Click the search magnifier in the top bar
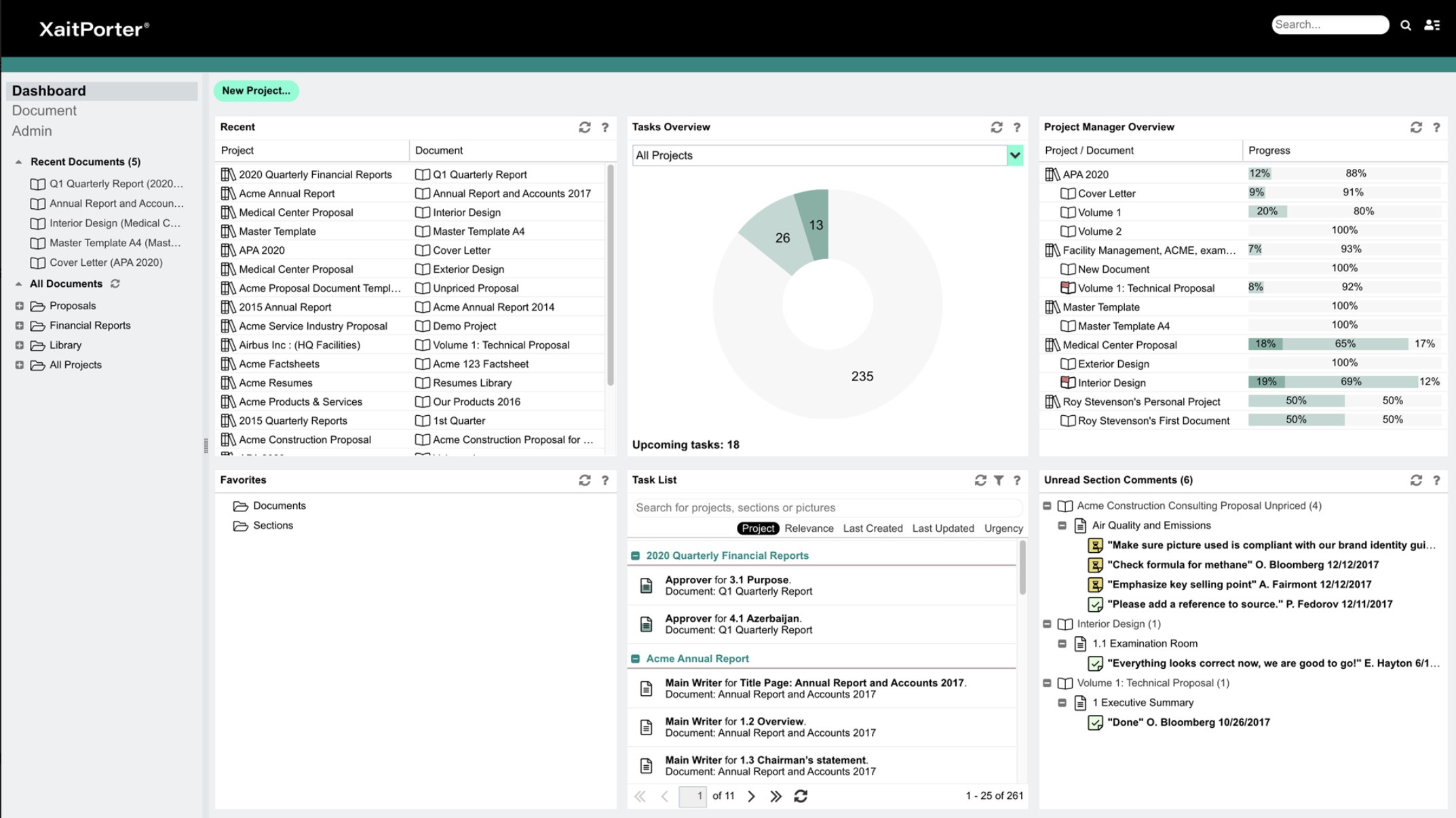The height and width of the screenshot is (818, 1456). click(1405, 24)
